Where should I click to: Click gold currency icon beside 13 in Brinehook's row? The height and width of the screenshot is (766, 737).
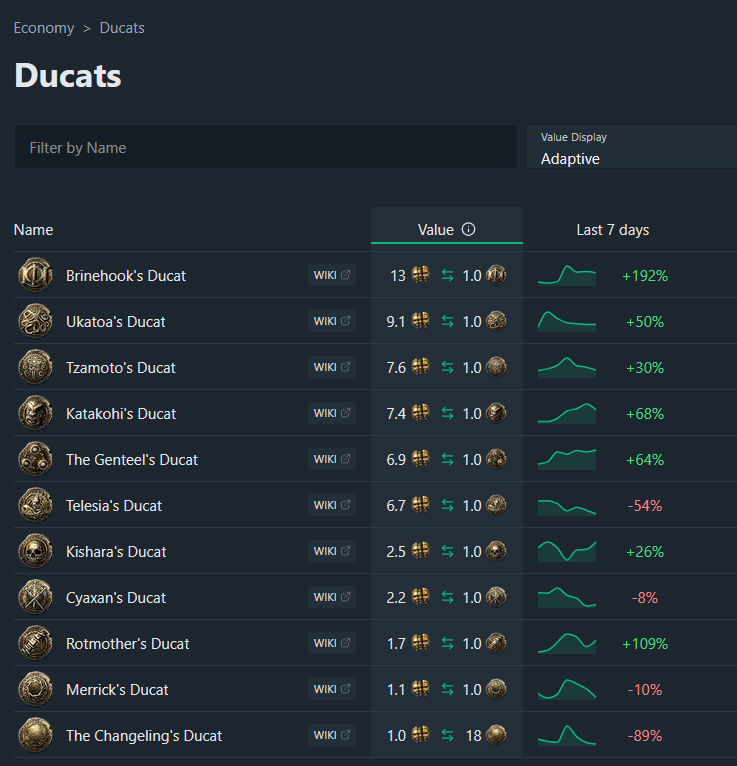point(421,275)
